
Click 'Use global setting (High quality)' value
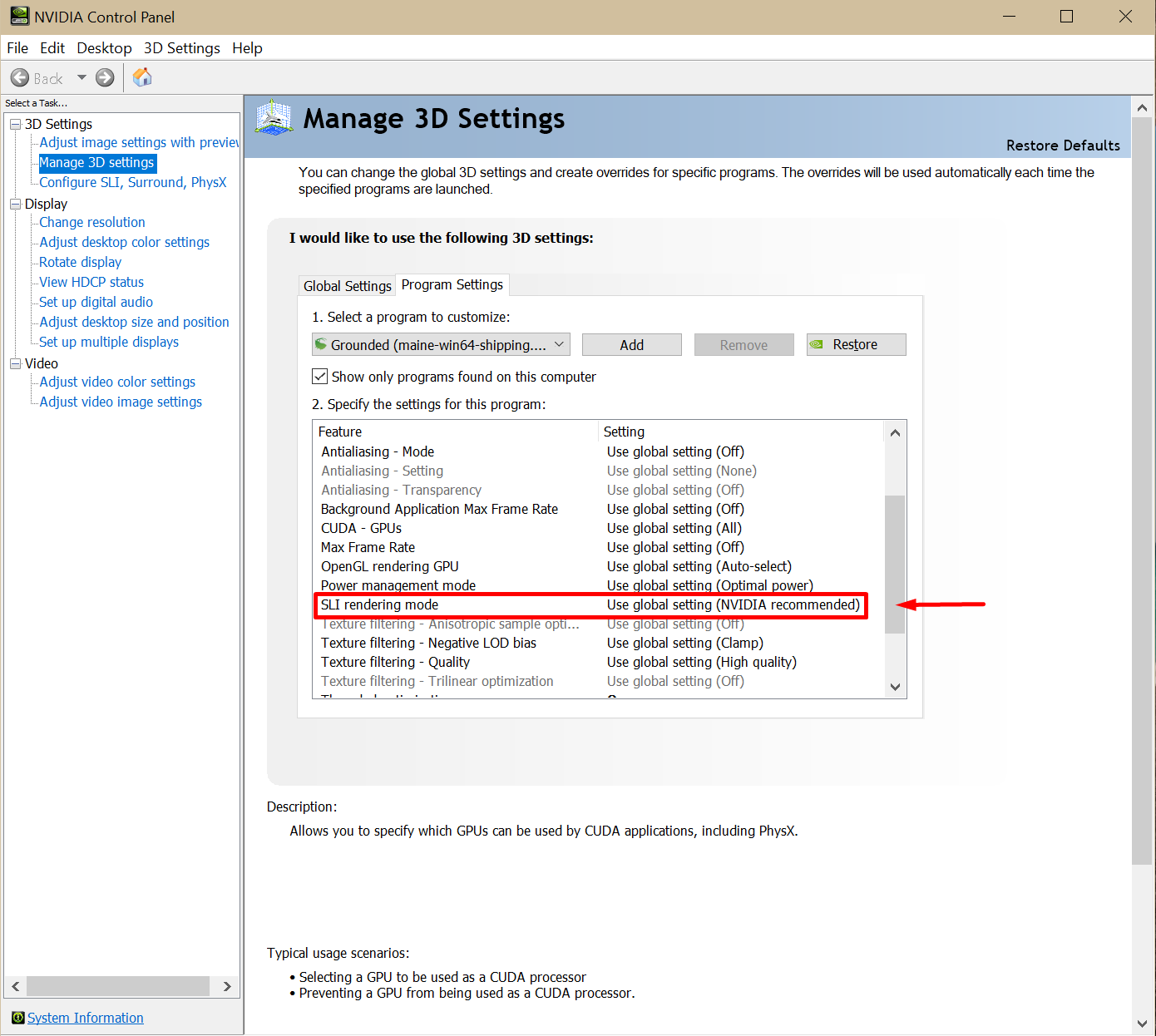click(702, 662)
